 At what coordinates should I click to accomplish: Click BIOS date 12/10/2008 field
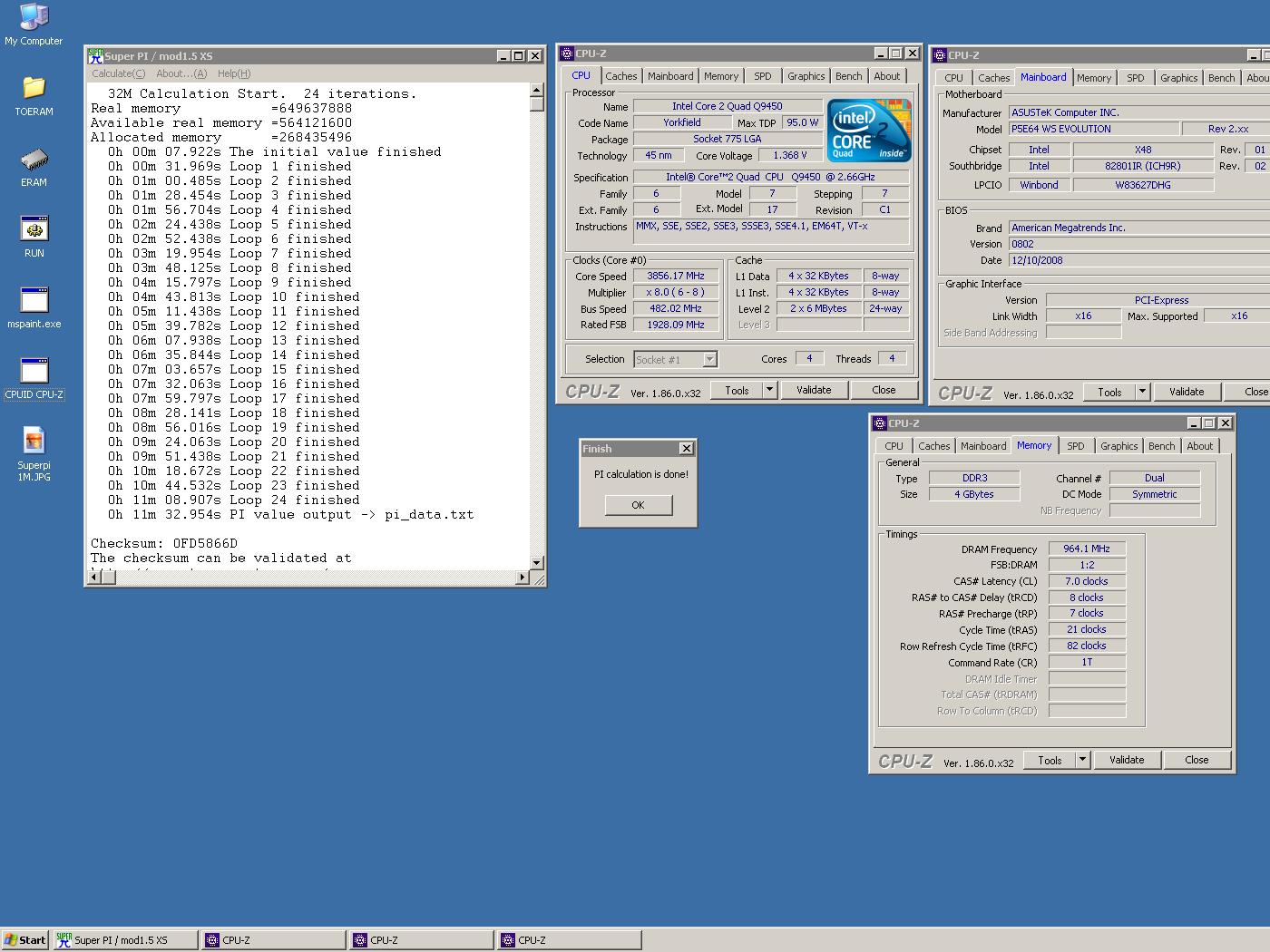(x=1139, y=260)
